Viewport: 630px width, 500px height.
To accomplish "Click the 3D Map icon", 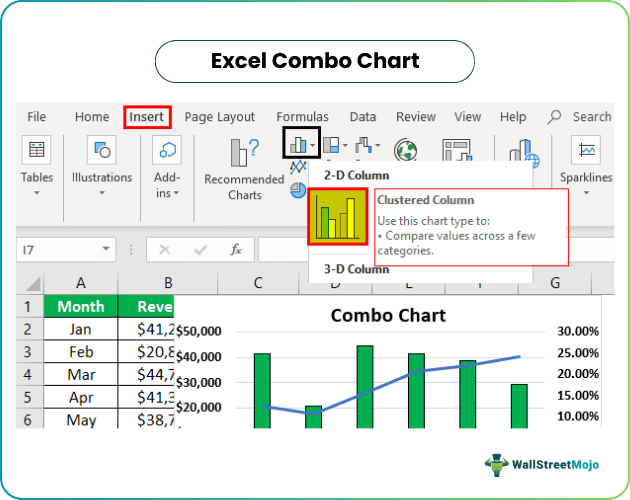I will (x=524, y=151).
